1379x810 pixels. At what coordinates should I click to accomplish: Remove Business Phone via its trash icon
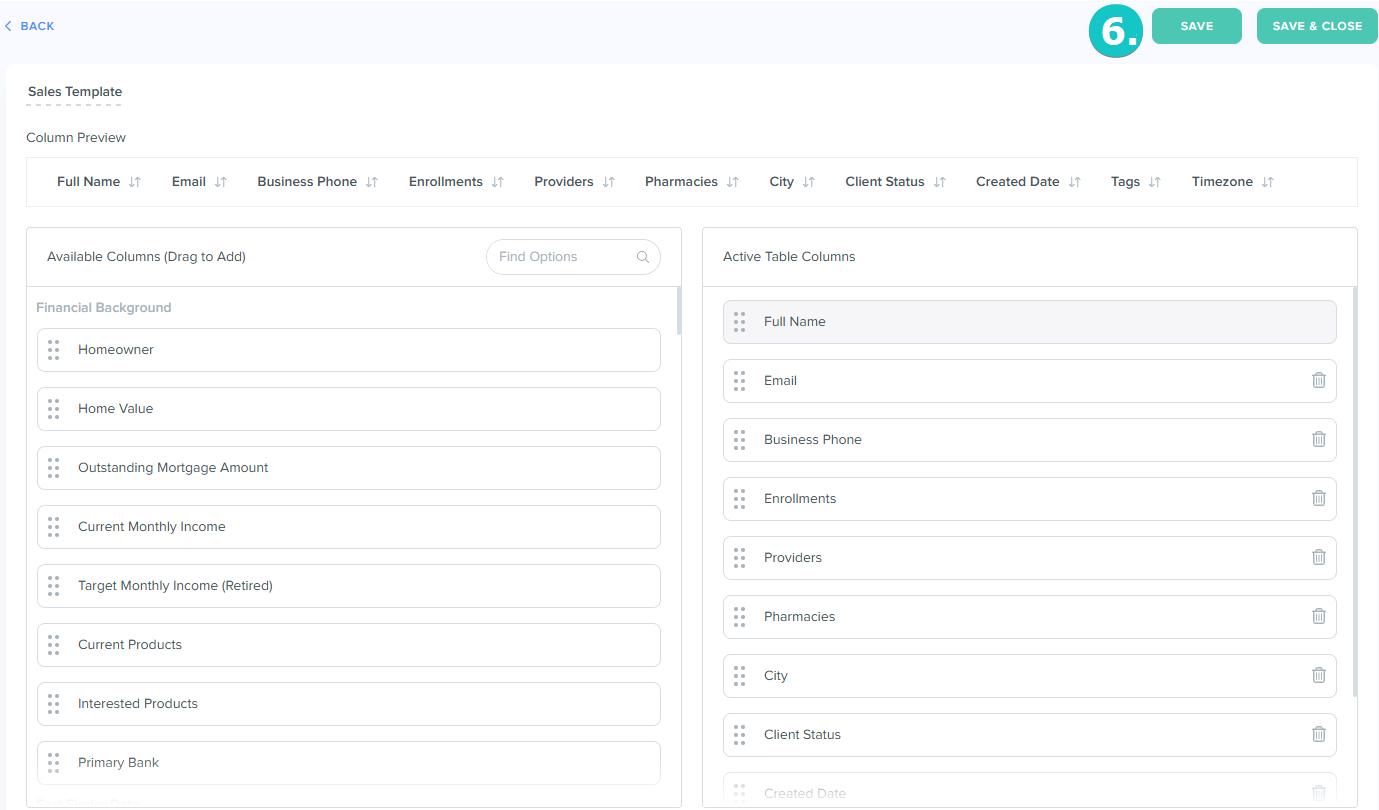(1319, 439)
